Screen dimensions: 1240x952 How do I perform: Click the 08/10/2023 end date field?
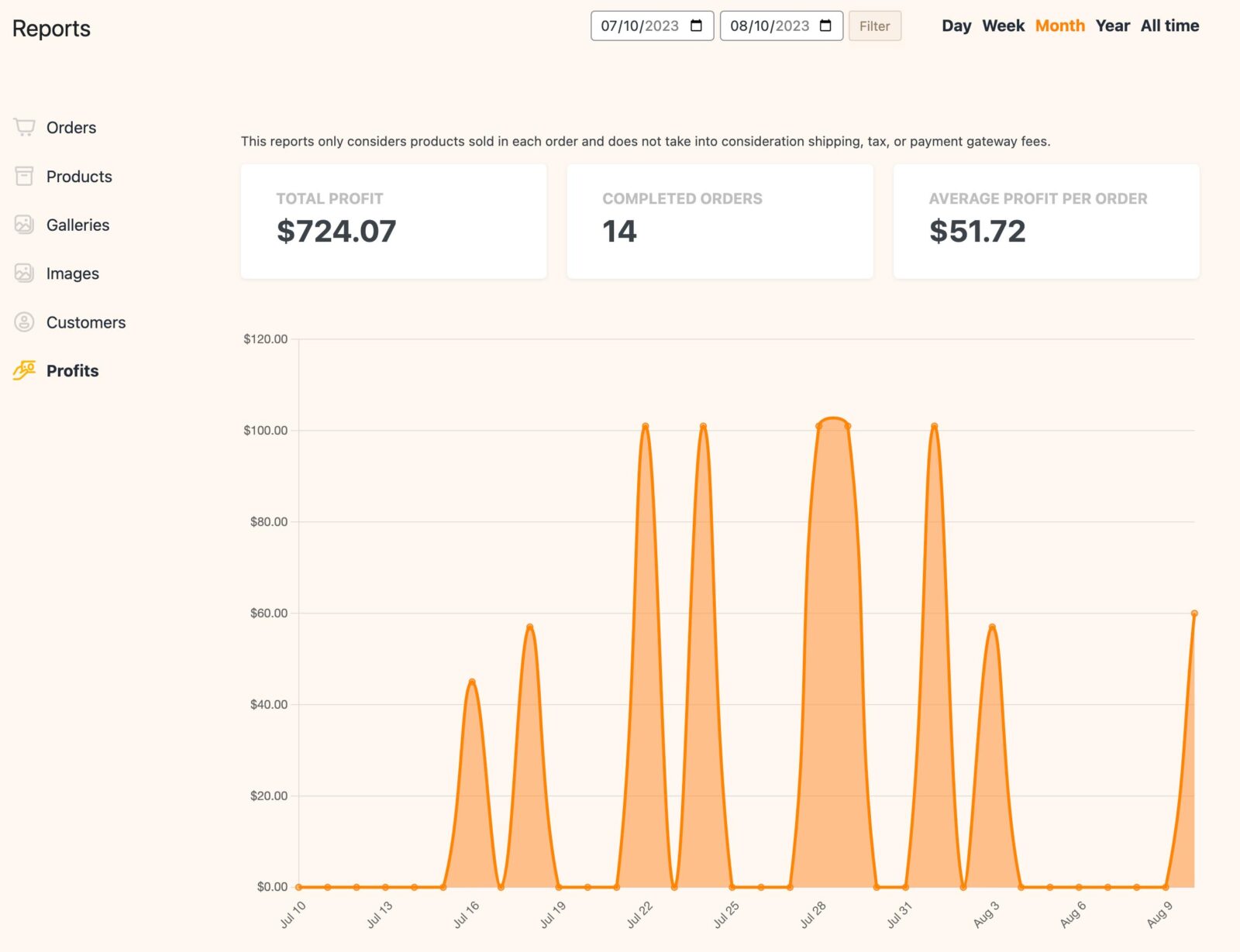click(x=781, y=26)
